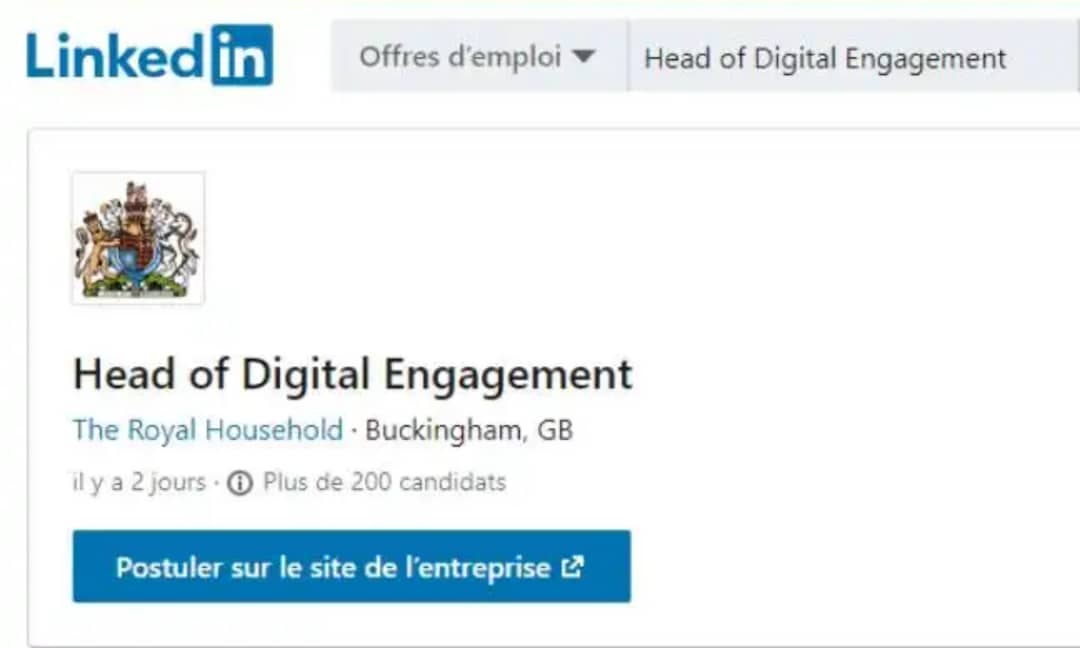Click the Buckingham, GB location text
Viewport: 1080px width, 648px height.
(x=469, y=430)
